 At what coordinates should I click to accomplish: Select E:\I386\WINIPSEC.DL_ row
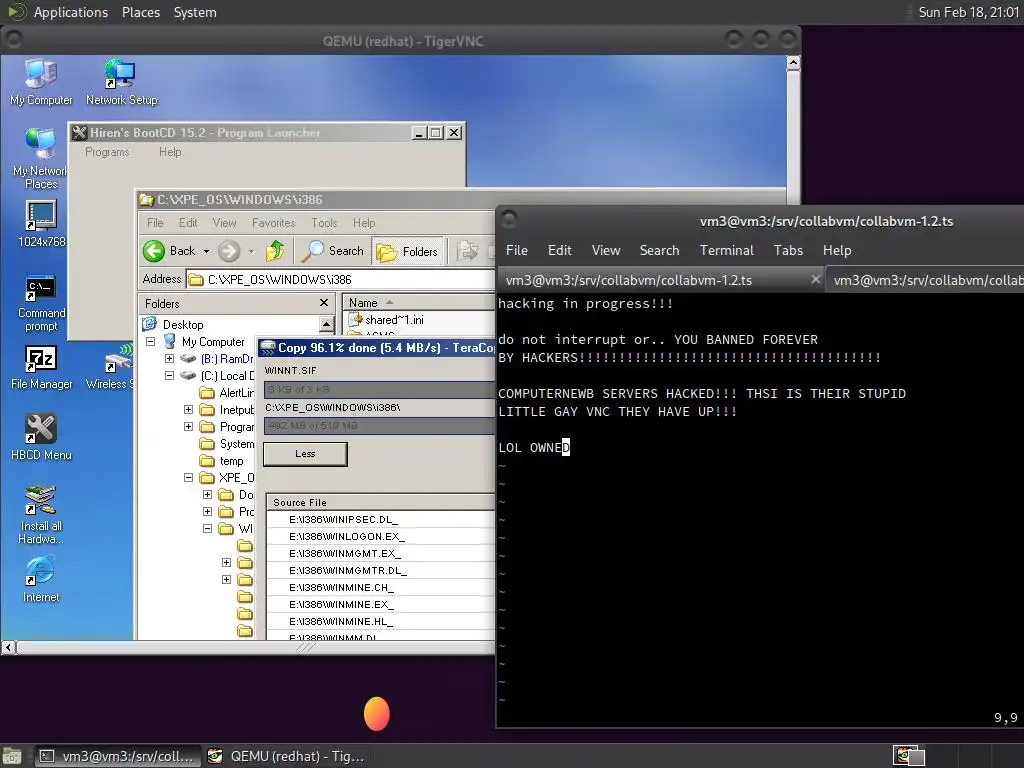tap(381, 519)
